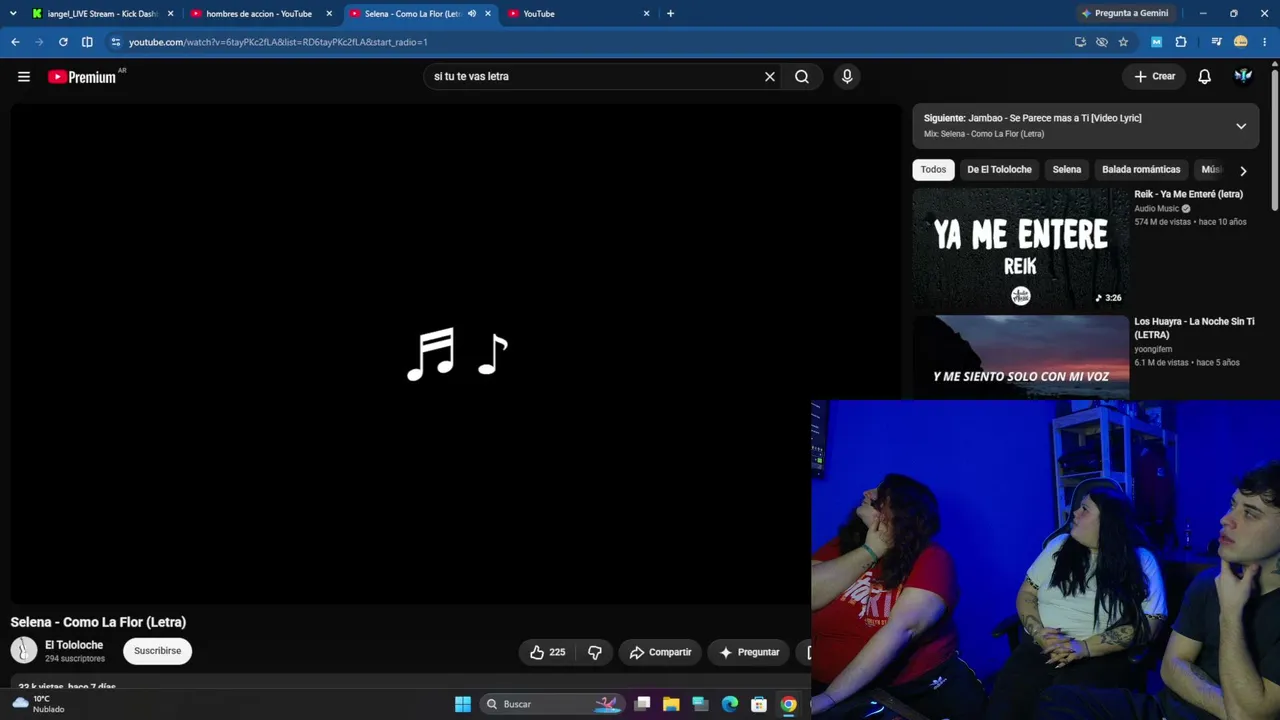
Task: Open the weather widget showing 10°C Nublado
Action: point(38,704)
